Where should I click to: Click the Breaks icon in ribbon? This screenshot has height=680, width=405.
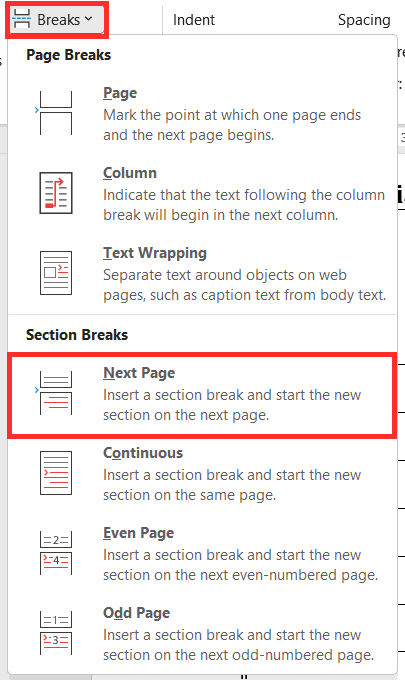(21, 20)
